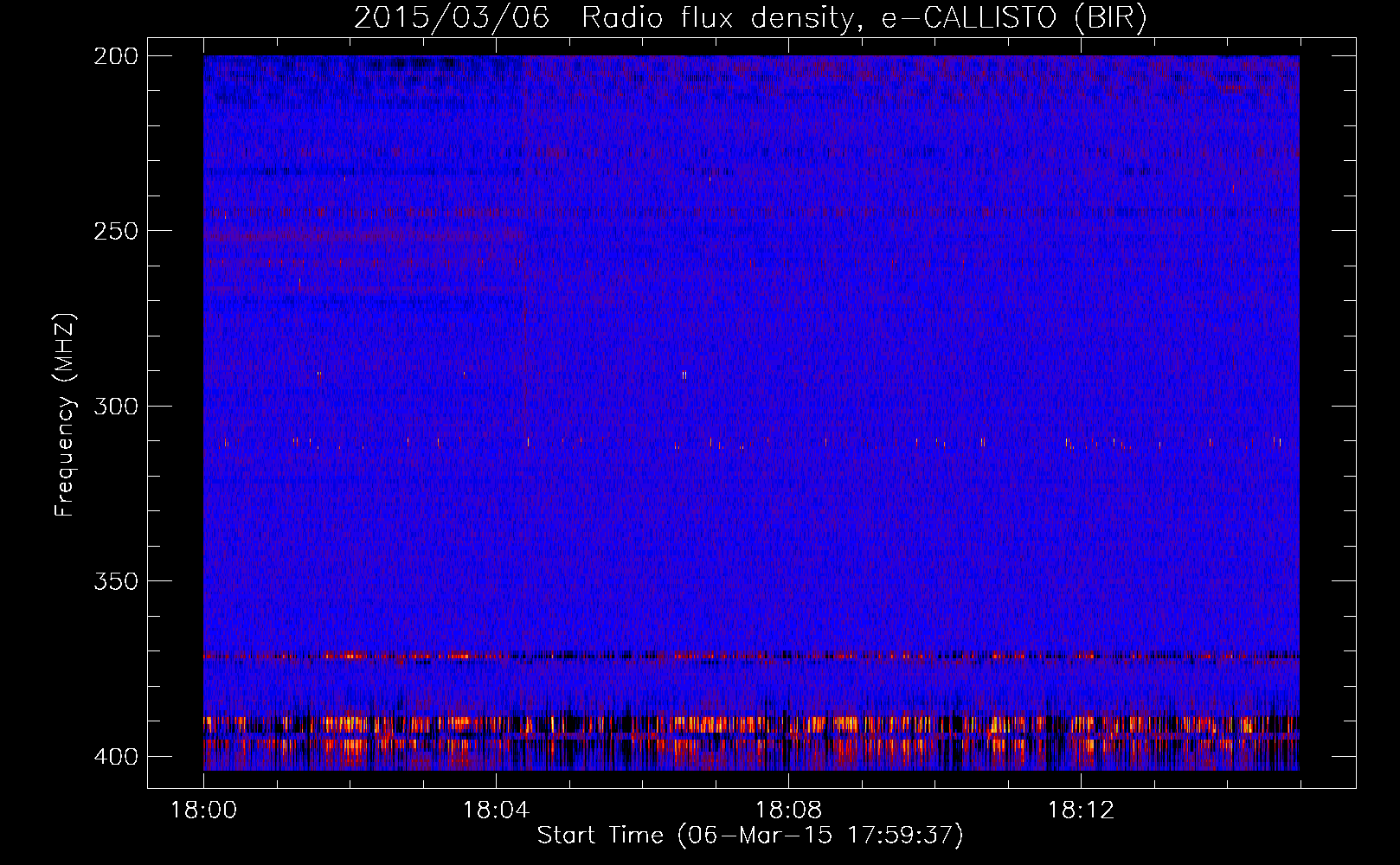The image size is (1400, 865).
Task: Click the plot title "2015/03/06 Radio flux density, e-CALLISTO (BIR)"
Action: pyautogui.click(x=750, y=18)
